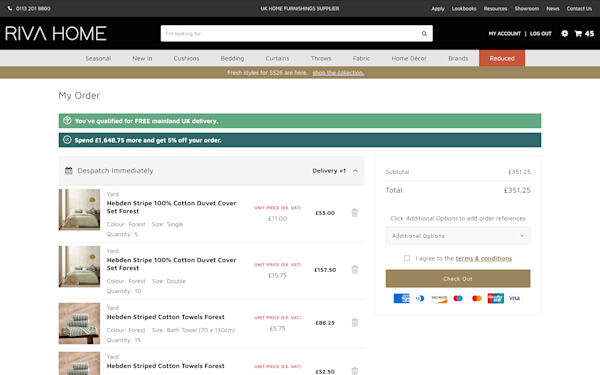The width and height of the screenshot is (600, 375).
Task: Open the Additional Options dropdown
Action: [x=458, y=236]
